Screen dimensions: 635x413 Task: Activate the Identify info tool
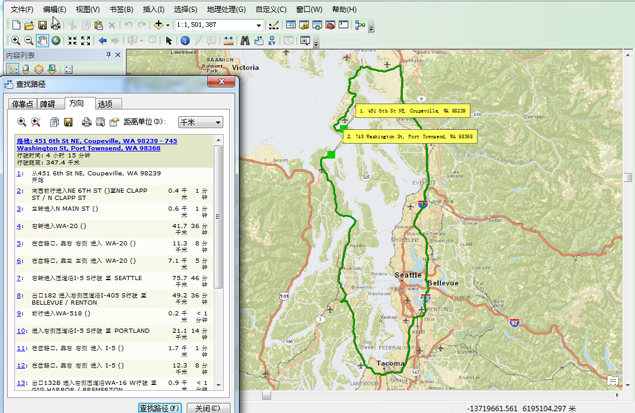pos(185,41)
